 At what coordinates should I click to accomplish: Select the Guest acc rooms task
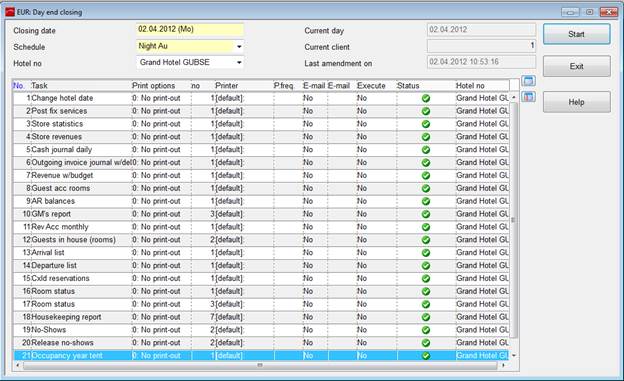(x=261, y=188)
